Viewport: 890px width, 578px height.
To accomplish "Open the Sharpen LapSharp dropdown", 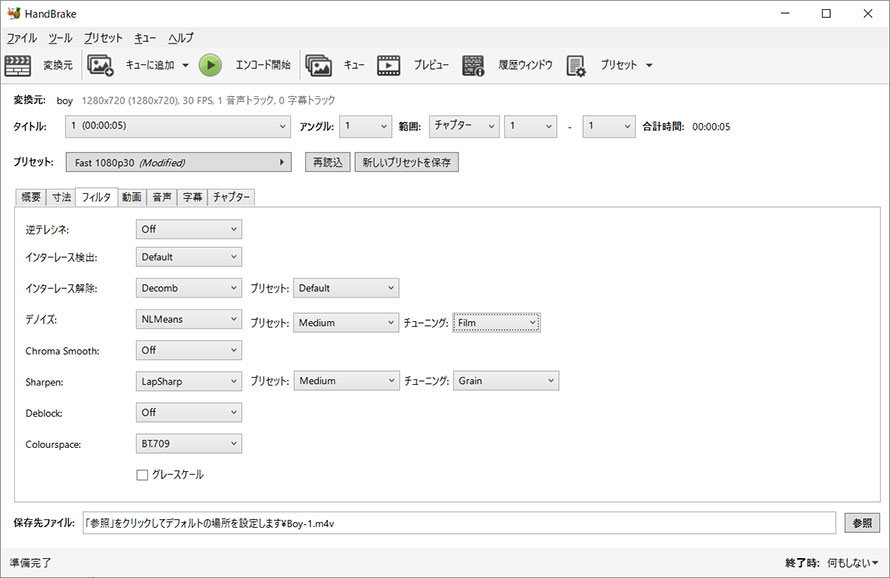I will (188, 382).
